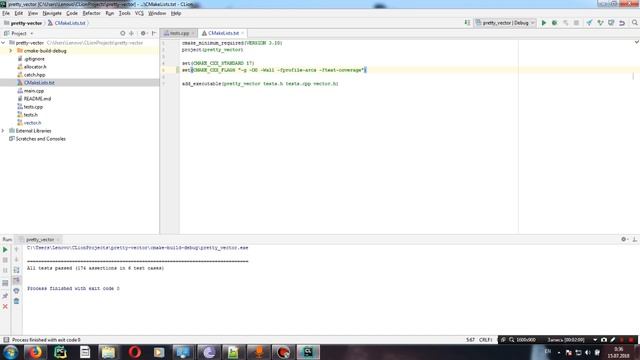Viewport: 640px width, 360px height.
Task: Click the Scroll from Source target icon
Action: [122, 33]
